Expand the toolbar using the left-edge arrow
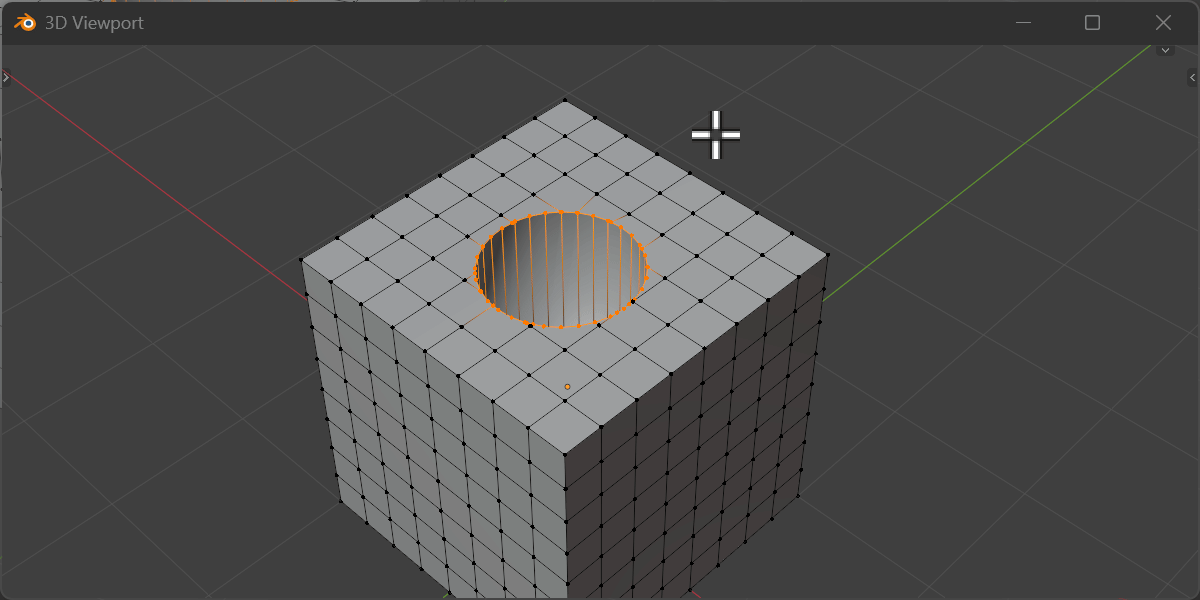Viewport: 1200px width, 600px height. (x=7, y=76)
